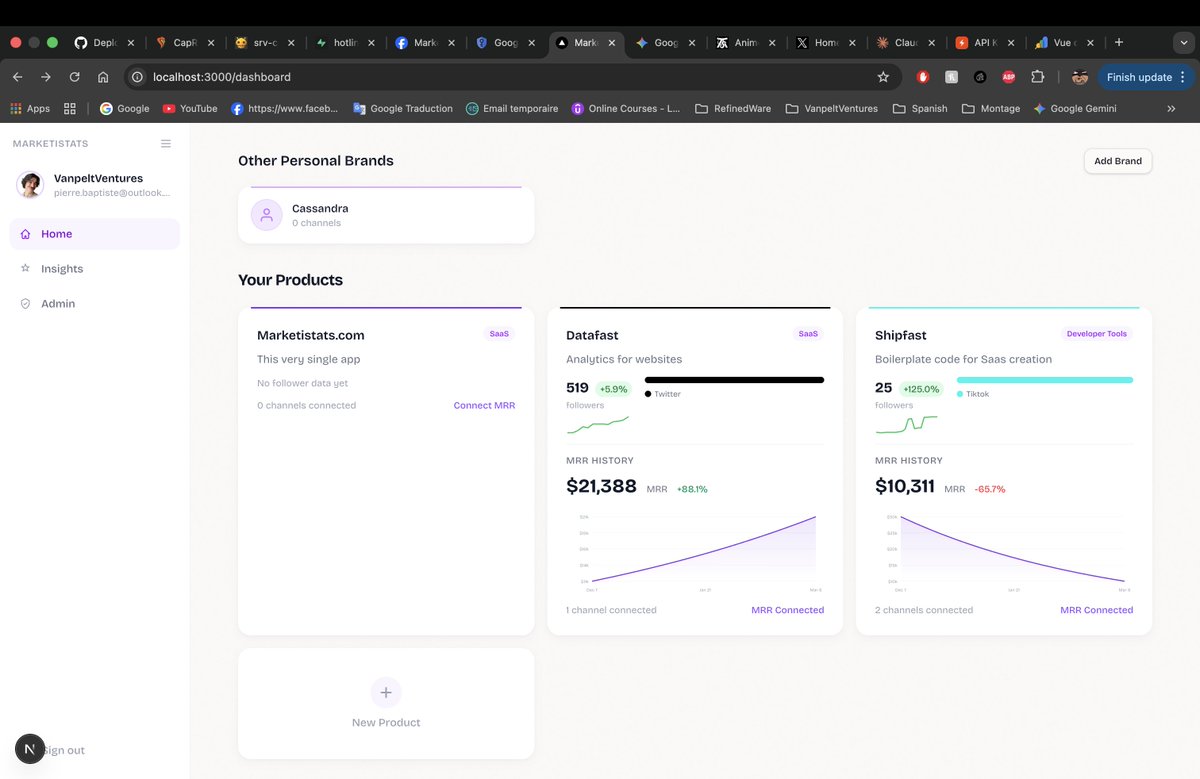Viewport: 1200px width, 779px height.
Task: Click the plus icon for New Product
Action: (386, 691)
